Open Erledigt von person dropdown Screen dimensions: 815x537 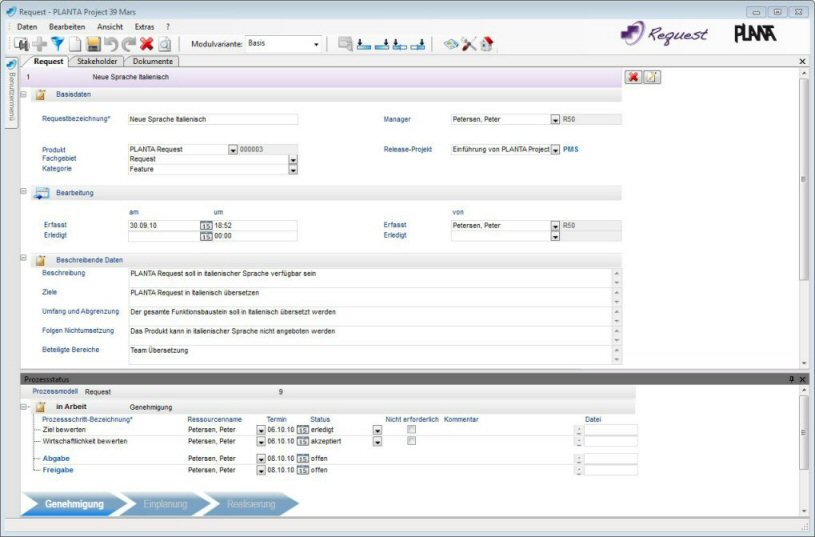point(555,237)
